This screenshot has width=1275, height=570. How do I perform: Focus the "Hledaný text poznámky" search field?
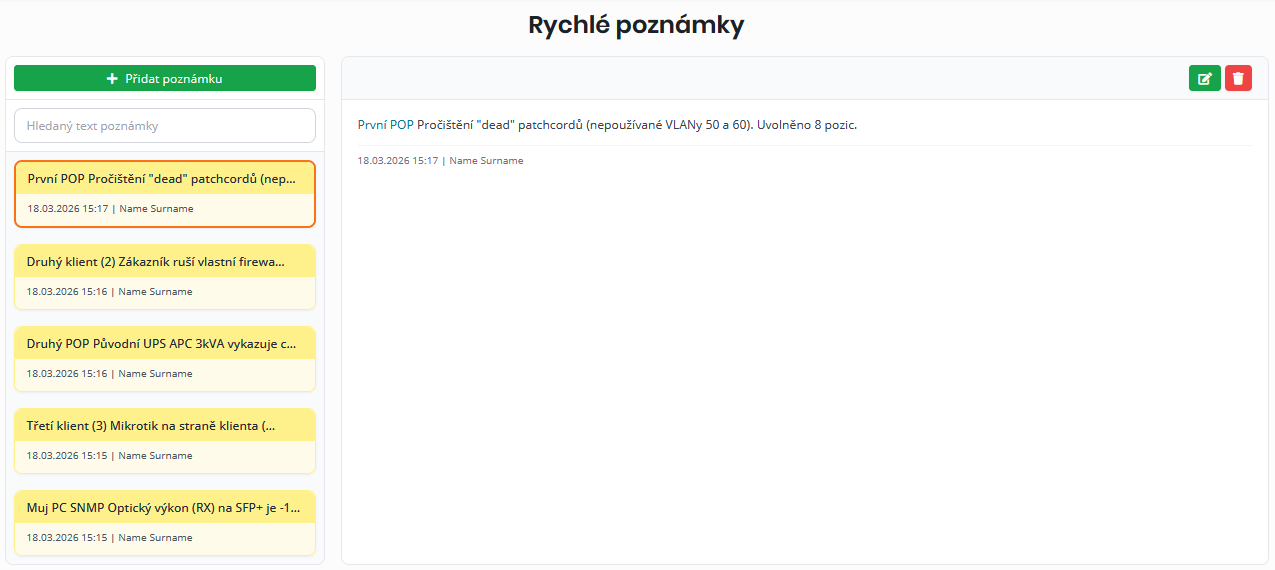pos(165,126)
